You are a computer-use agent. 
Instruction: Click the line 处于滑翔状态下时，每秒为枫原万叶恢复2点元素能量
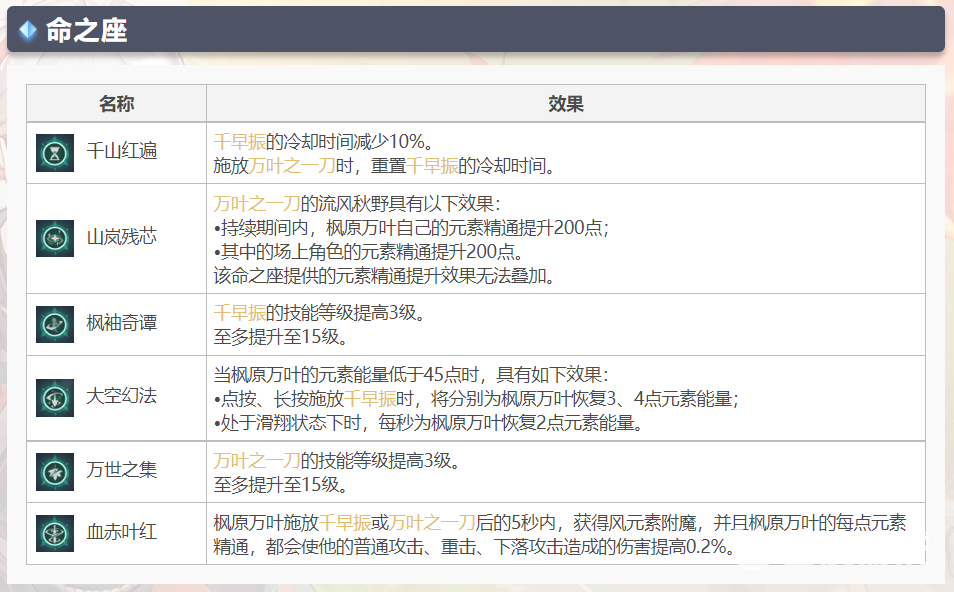(x=428, y=423)
